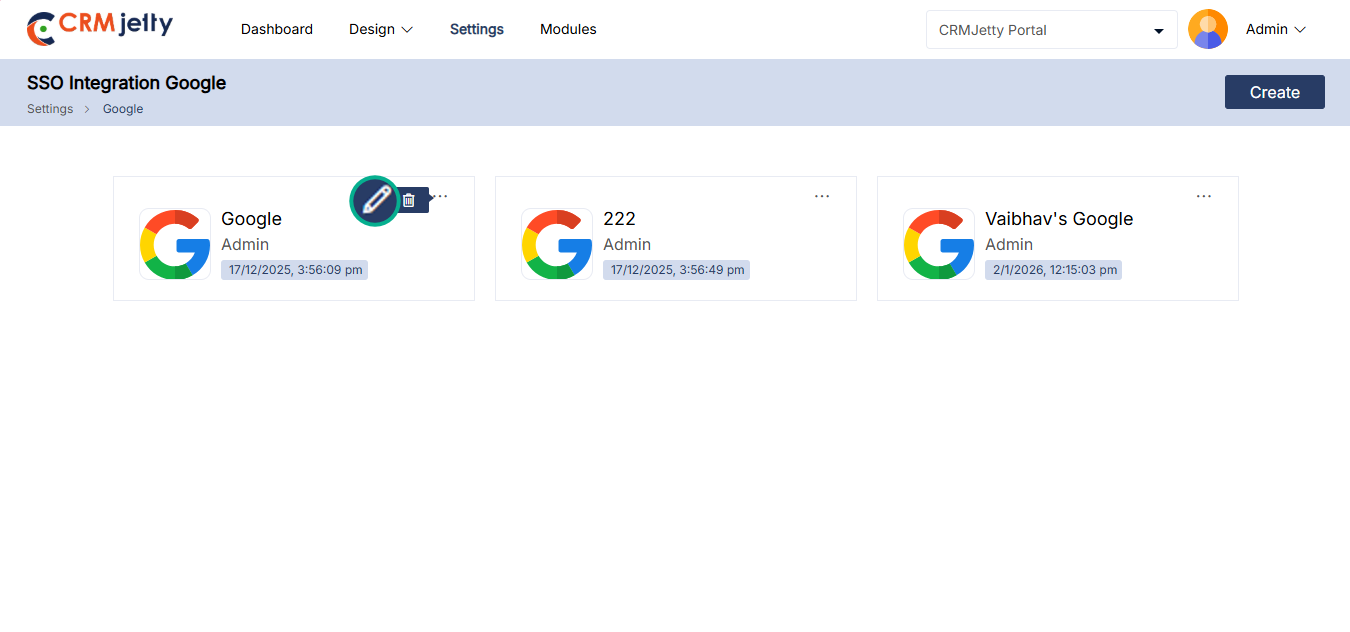Click the trash delete icon on Google card
The width and height of the screenshot is (1350, 632).
[408, 200]
